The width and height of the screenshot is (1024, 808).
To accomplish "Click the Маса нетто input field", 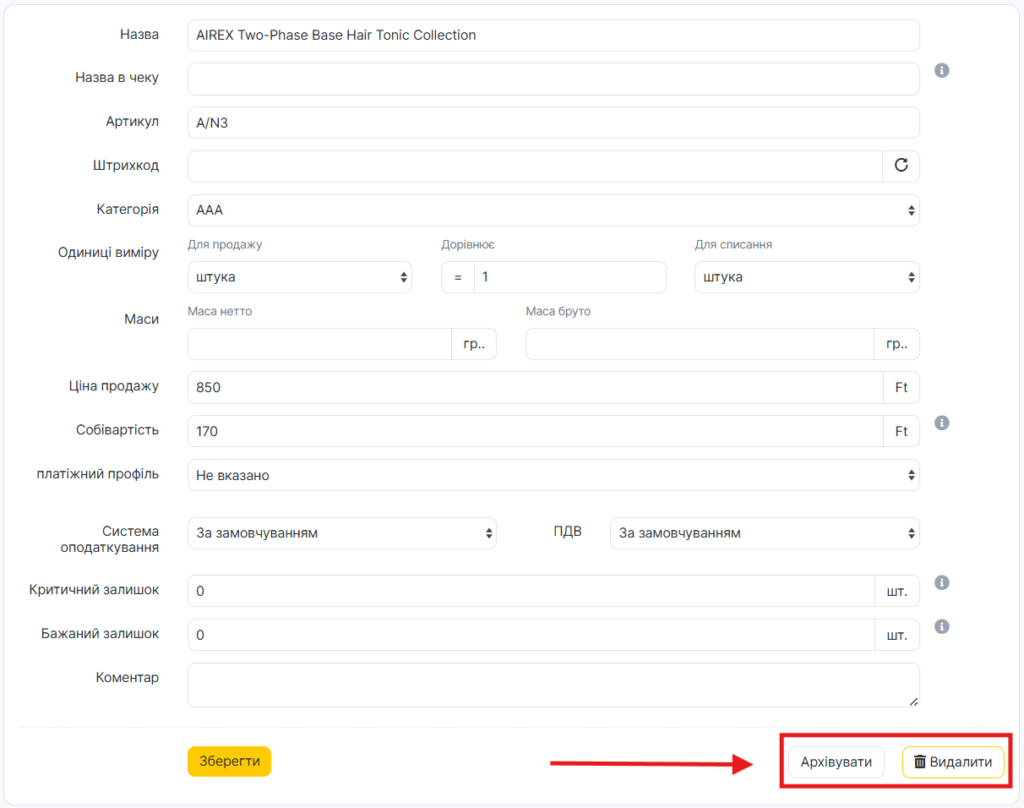I will [x=319, y=344].
